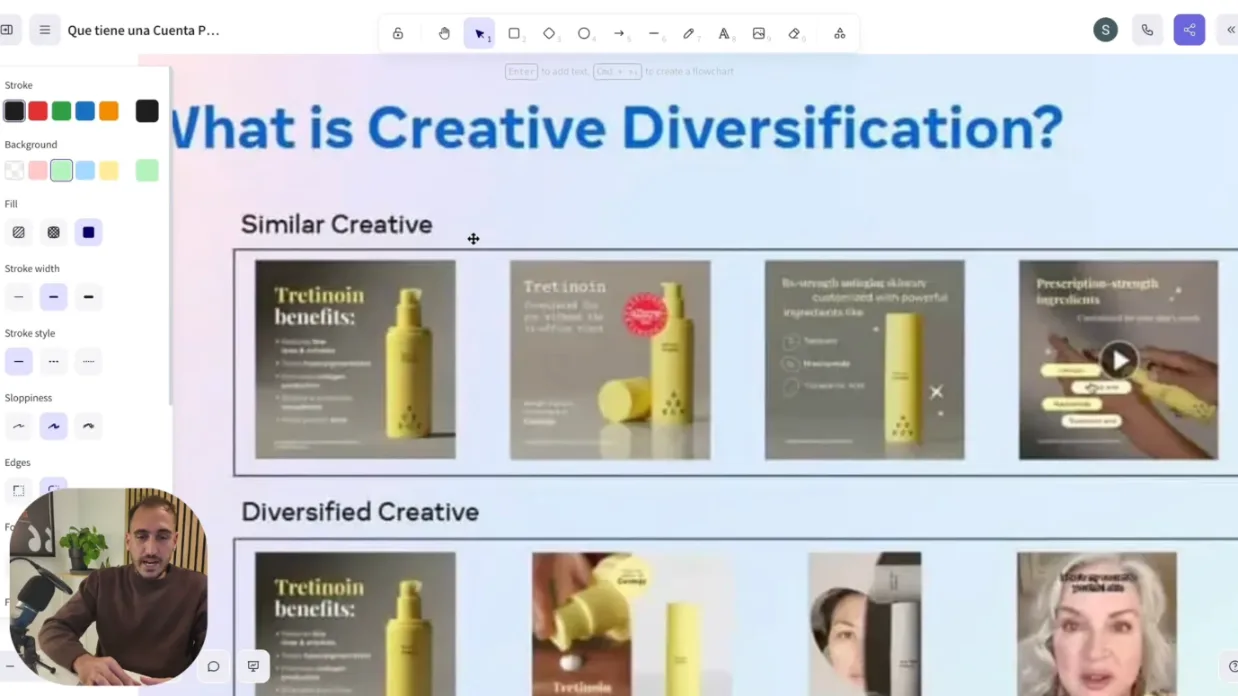Select the Arrow tool

tap(619, 33)
